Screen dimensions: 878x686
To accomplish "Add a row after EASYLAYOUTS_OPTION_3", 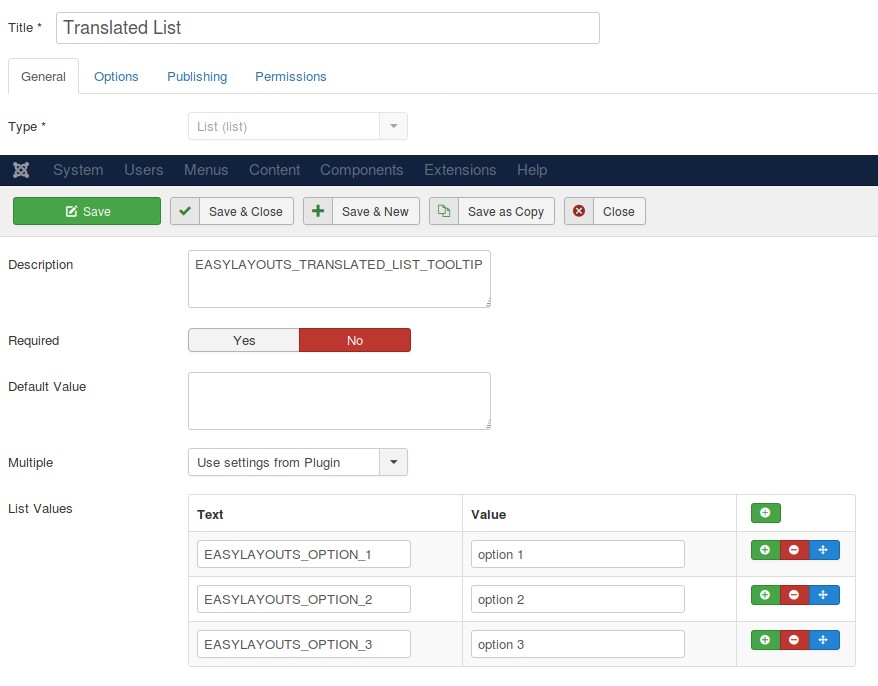I will tap(765, 640).
